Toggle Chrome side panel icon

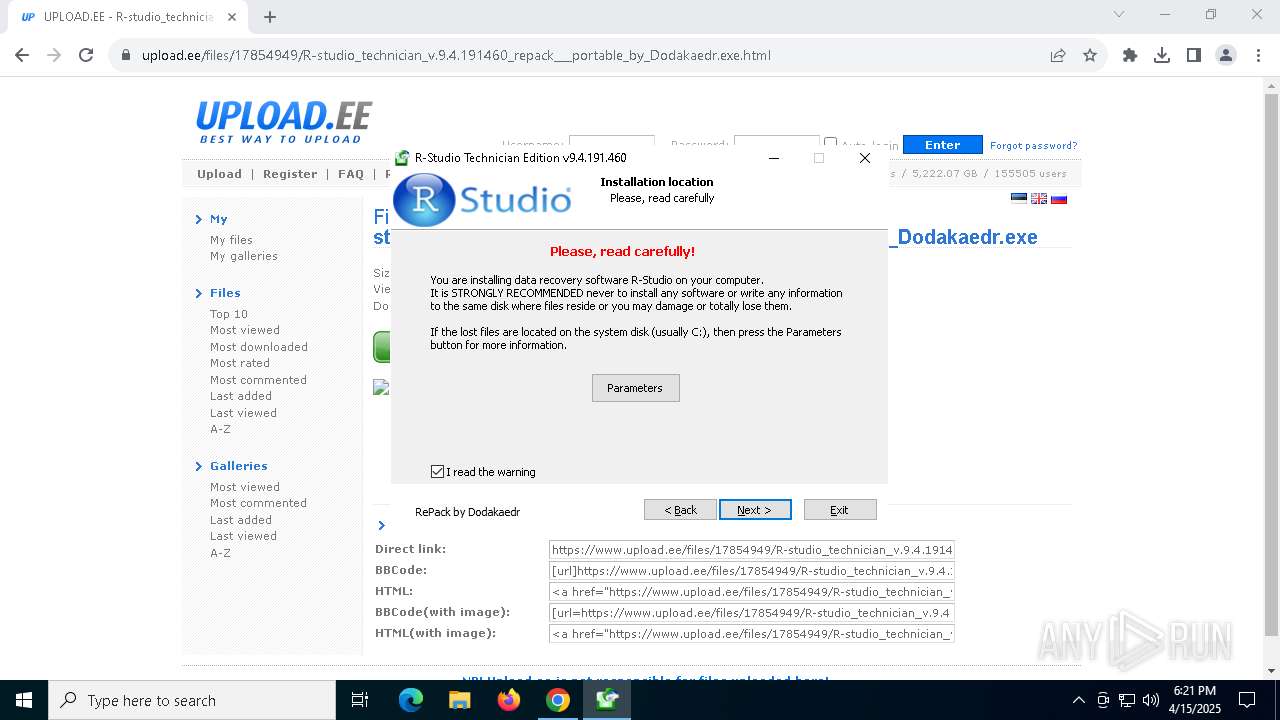1194,55
